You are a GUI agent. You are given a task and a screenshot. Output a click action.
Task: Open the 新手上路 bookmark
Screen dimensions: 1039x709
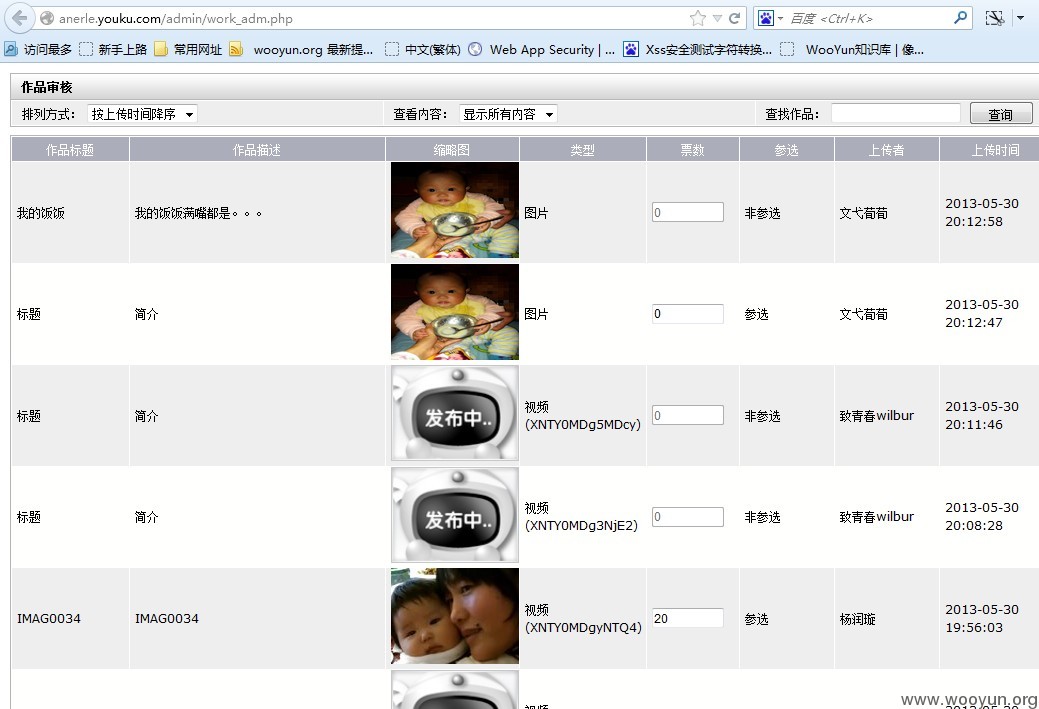click(x=113, y=50)
